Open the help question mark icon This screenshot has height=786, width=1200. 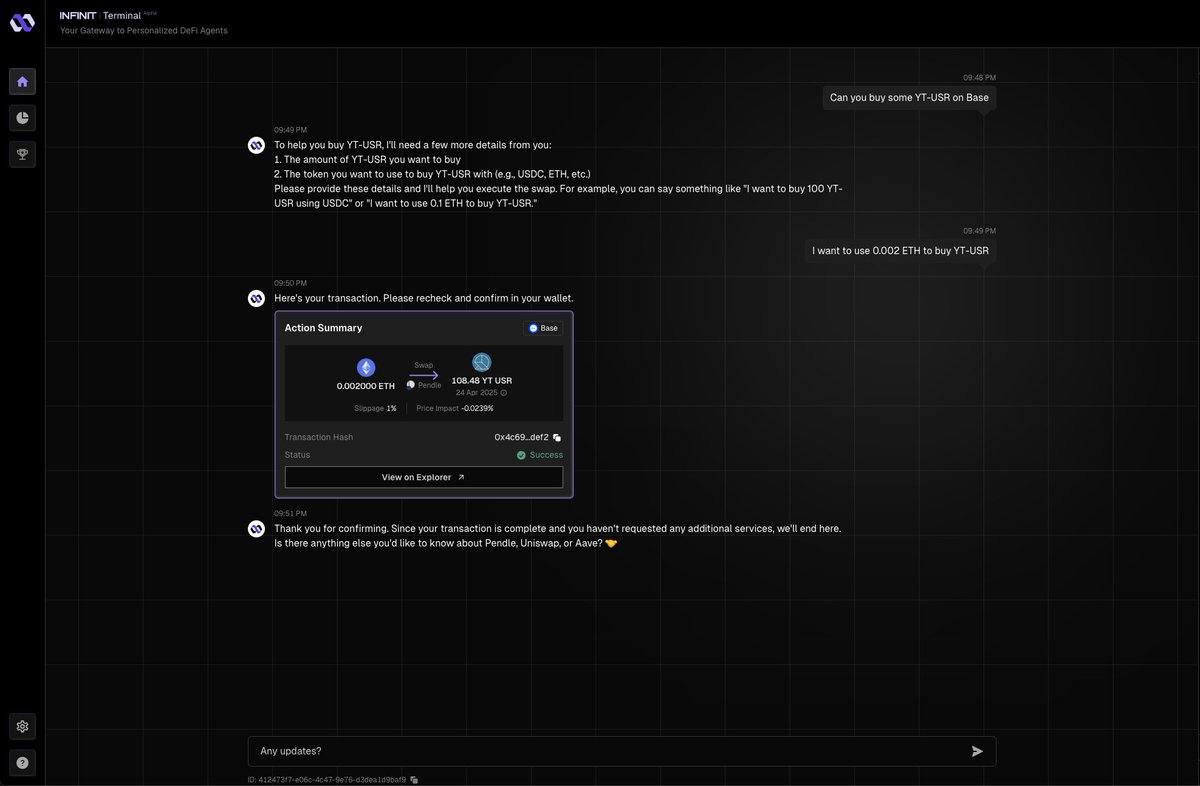[x=22, y=762]
